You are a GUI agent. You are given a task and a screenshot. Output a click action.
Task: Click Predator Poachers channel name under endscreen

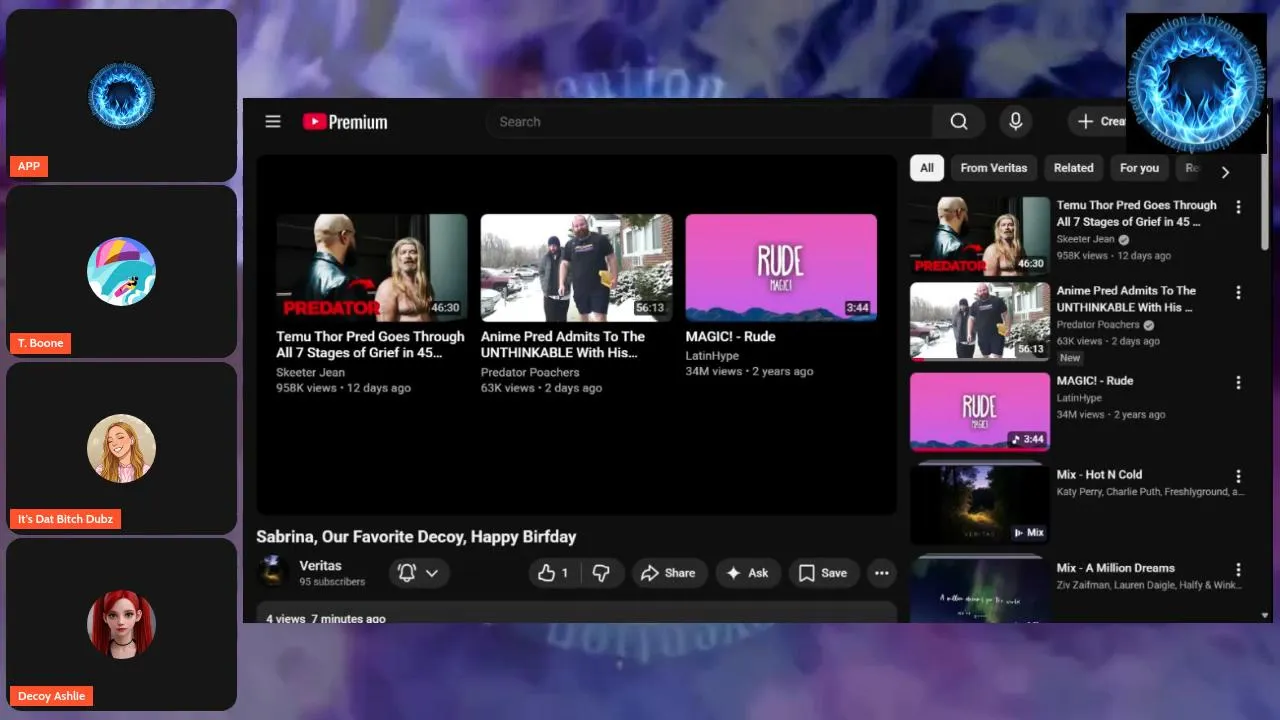click(530, 372)
